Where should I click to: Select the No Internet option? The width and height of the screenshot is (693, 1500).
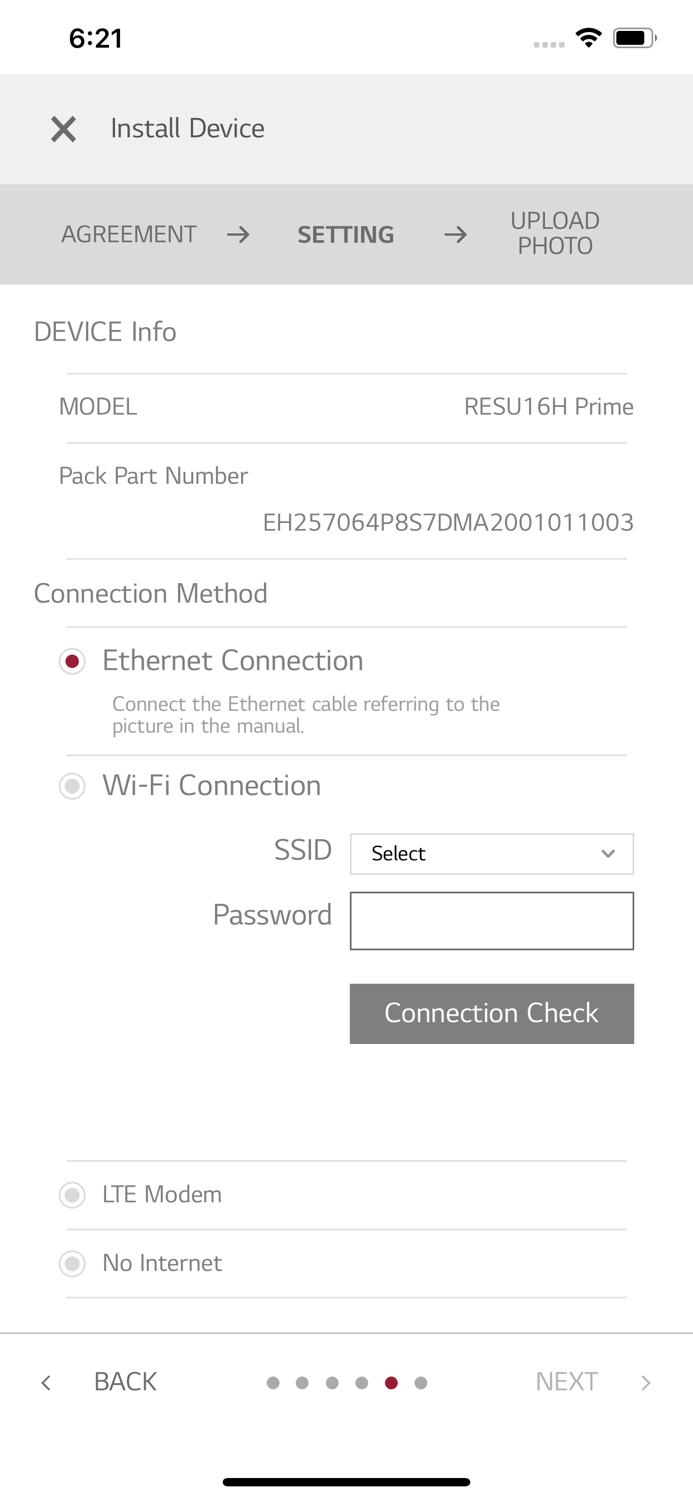pyautogui.click(x=71, y=1263)
